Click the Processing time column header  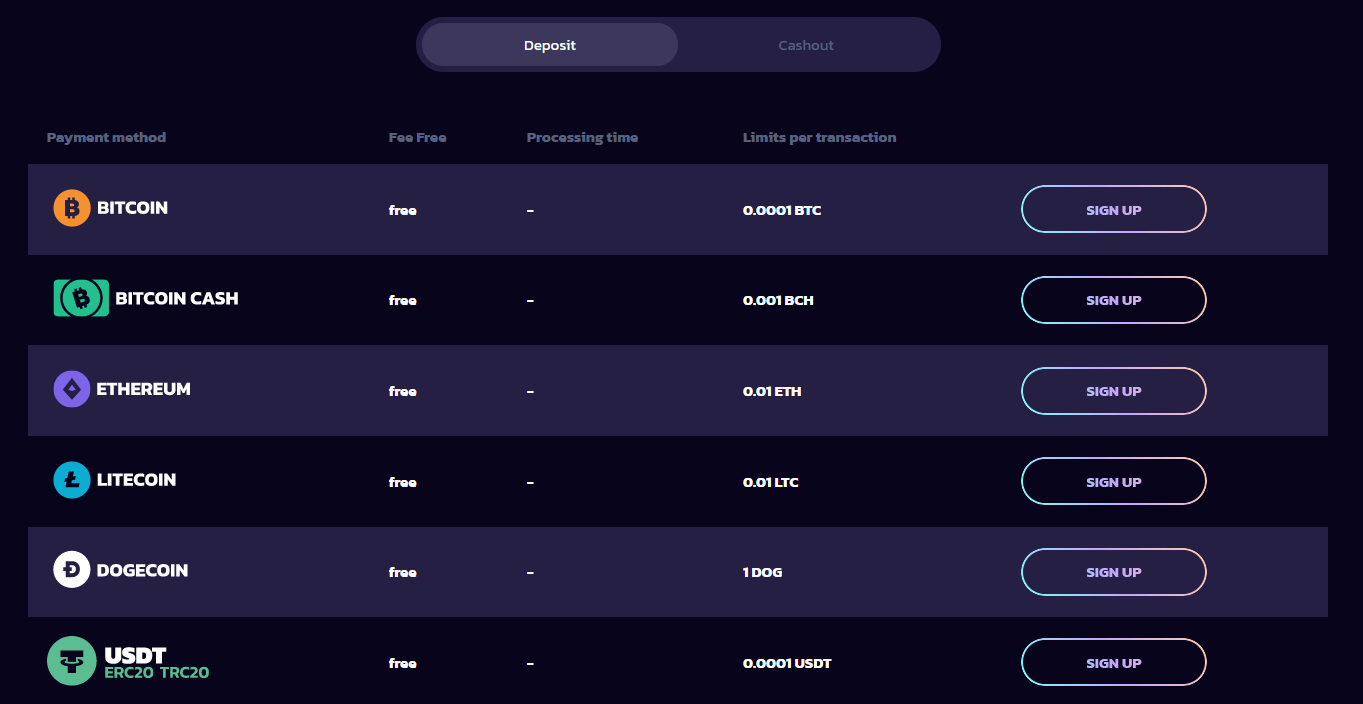(x=582, y=137)
